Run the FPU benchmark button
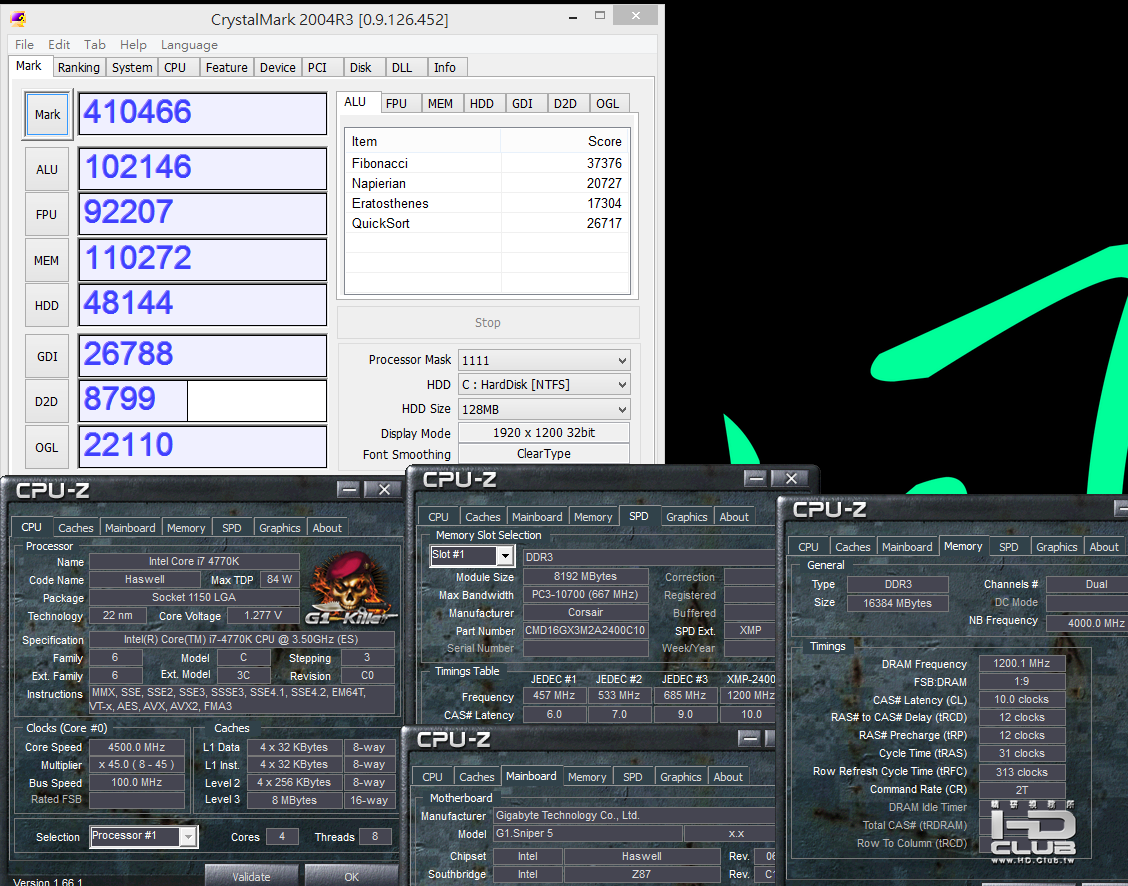The height and width of the screenshot is (886, 1128). 47,214
